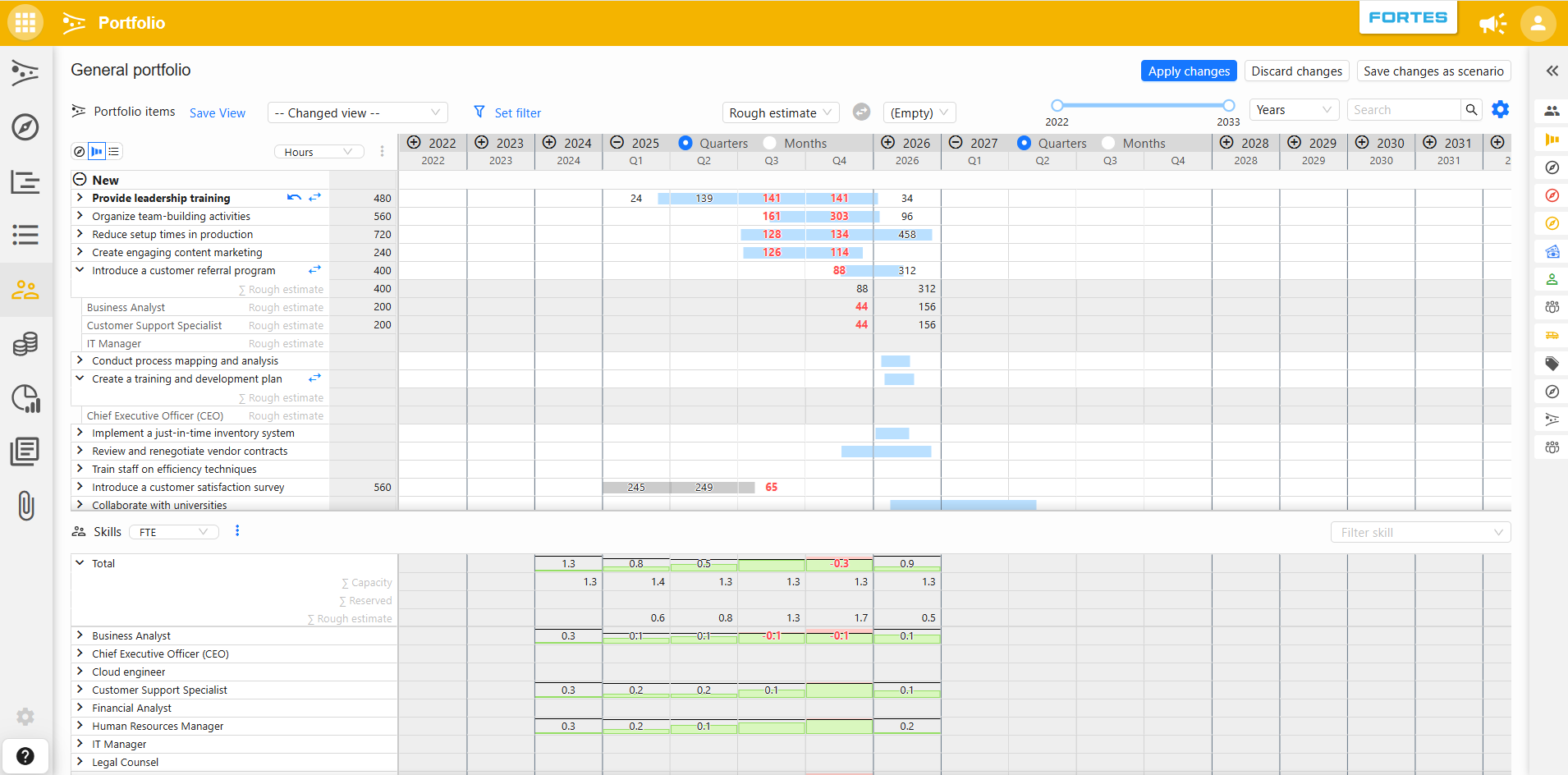Open the Changed view dropdown
This screenshot has height=775, width=1568.
pyautogui.click(x=358, y=112)
